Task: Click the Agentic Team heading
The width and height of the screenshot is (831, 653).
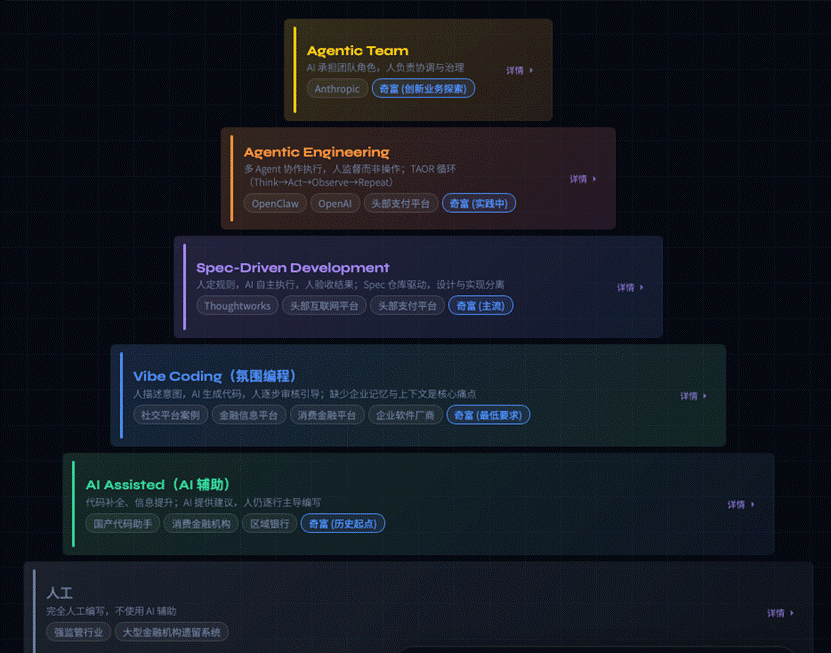Action: [x=358, y=51]
